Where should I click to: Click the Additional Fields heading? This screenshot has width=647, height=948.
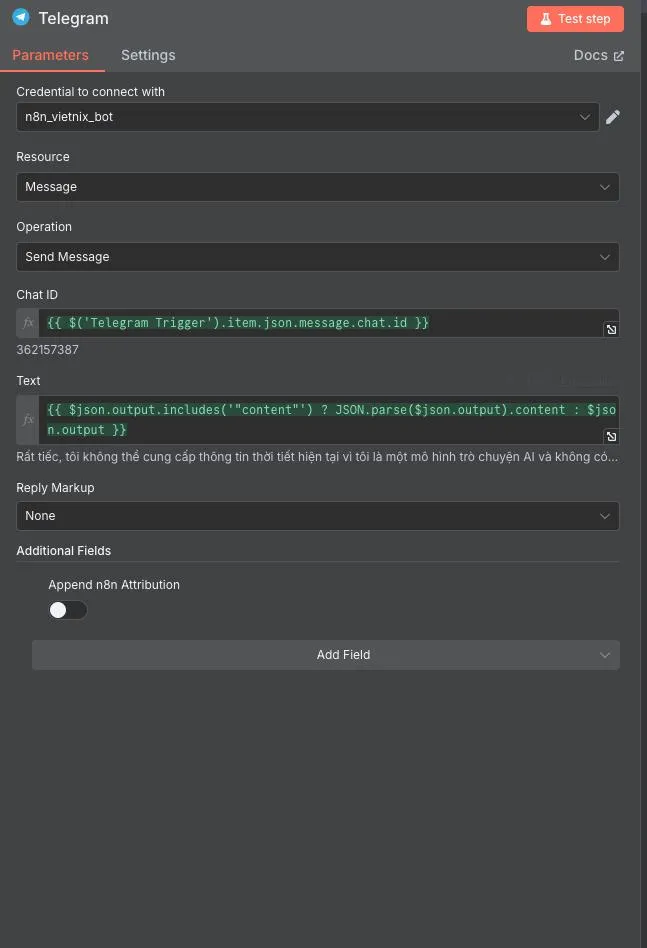[63, 551]
